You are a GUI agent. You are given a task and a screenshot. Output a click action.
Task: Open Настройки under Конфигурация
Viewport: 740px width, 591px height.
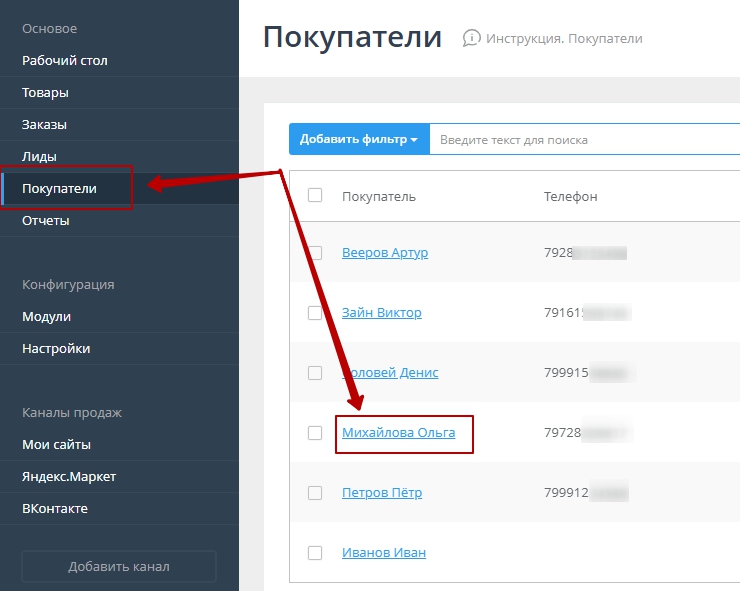56,349
